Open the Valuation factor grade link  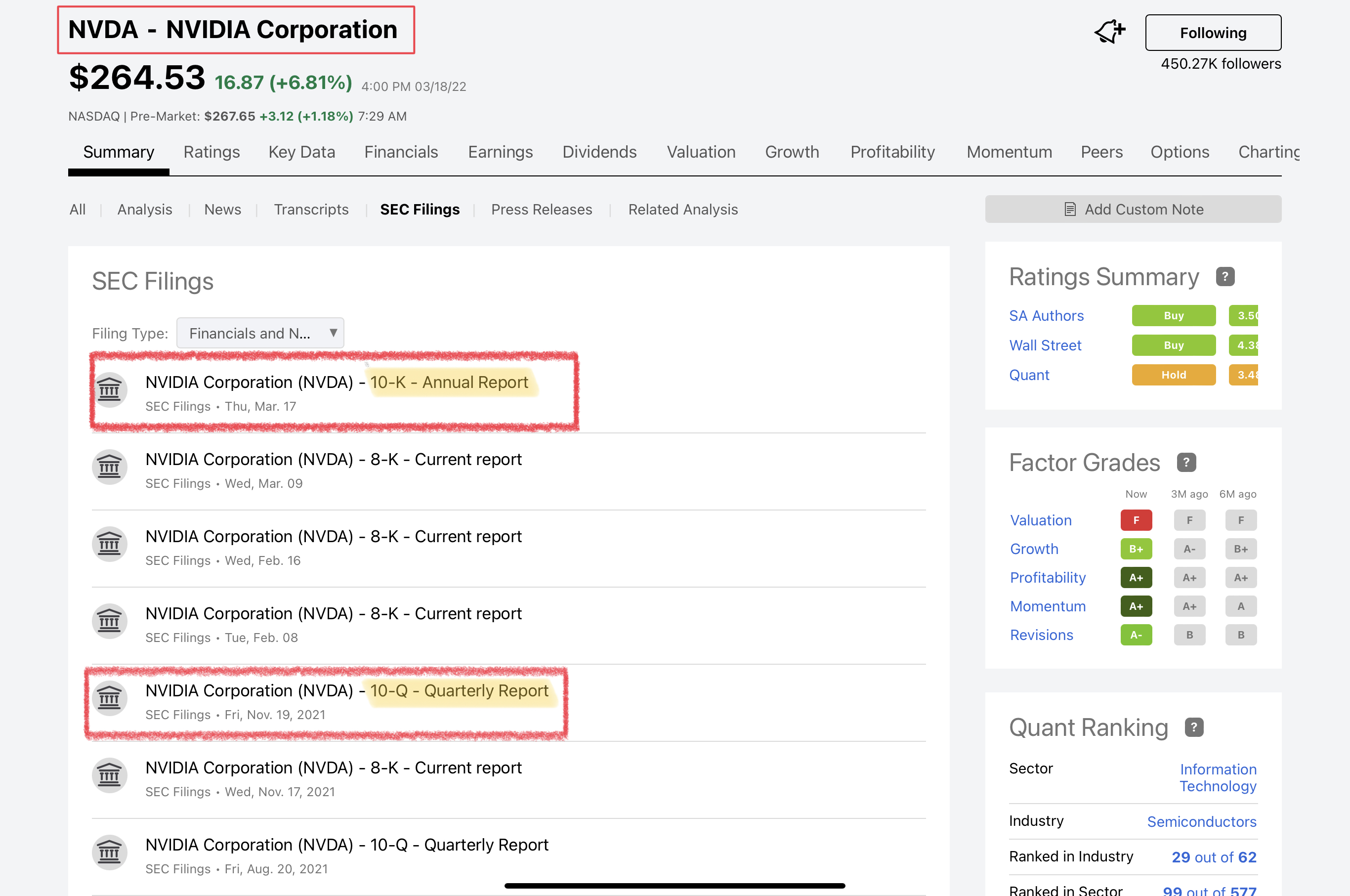[1040, 520]
